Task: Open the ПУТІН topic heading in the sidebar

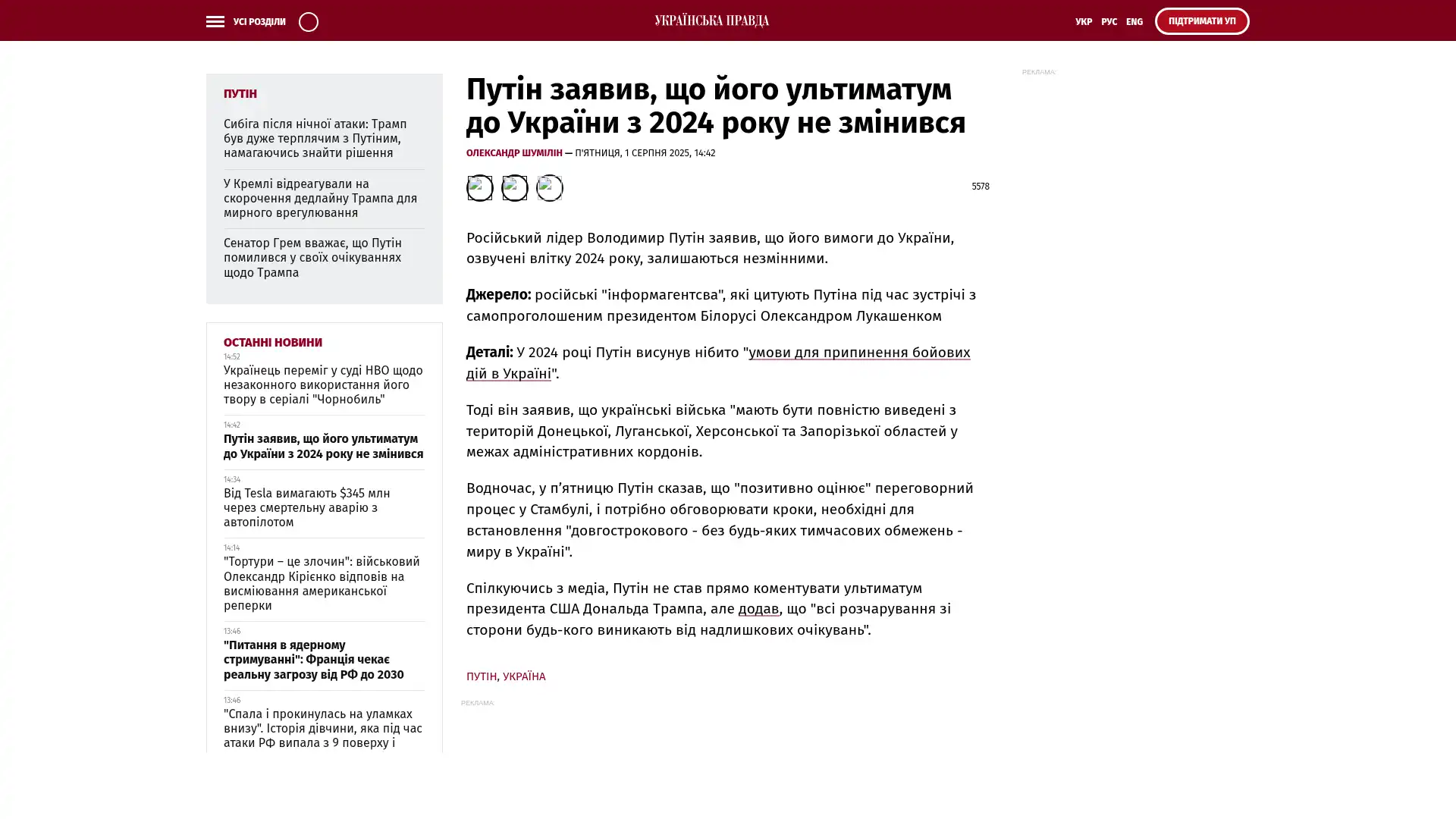Action: click(x=240, y=93)
